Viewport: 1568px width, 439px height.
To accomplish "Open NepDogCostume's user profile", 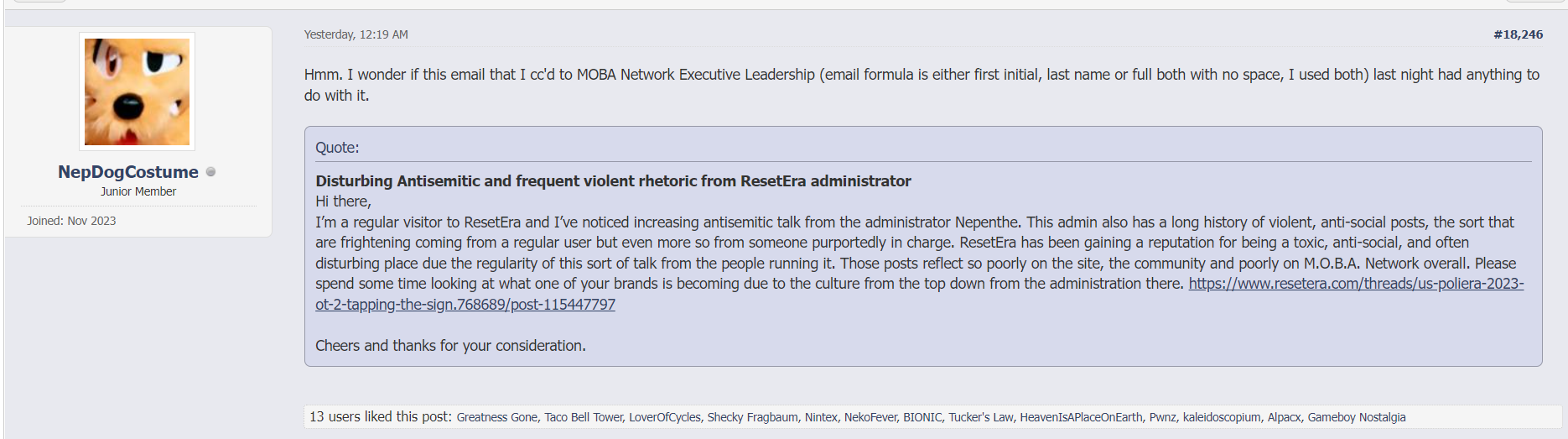I will [128, 172].
